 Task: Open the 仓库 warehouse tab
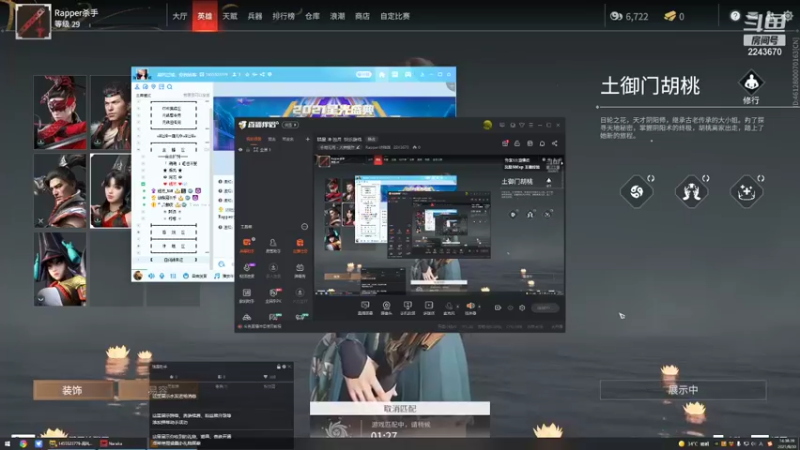[312, 16]
